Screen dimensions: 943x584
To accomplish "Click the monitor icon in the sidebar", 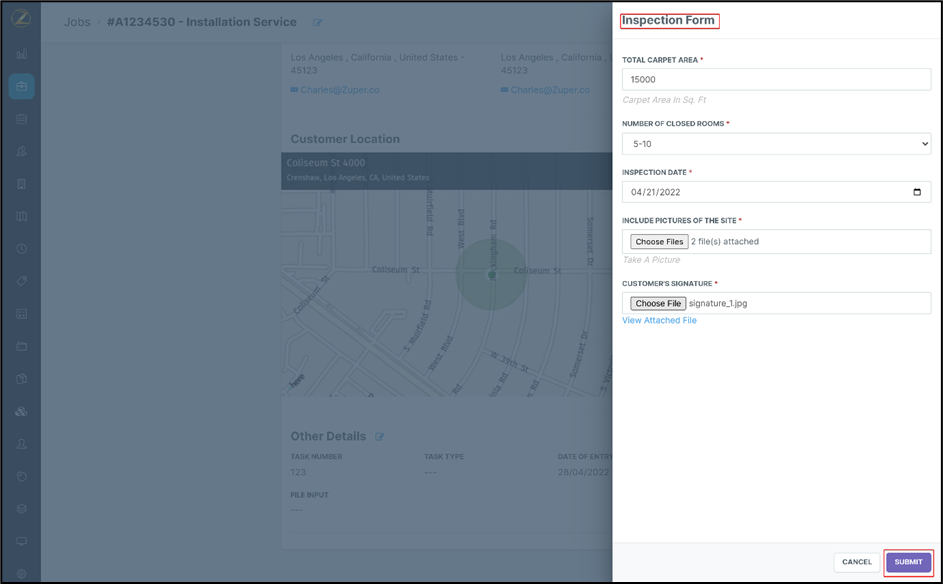I will [22, 541].
